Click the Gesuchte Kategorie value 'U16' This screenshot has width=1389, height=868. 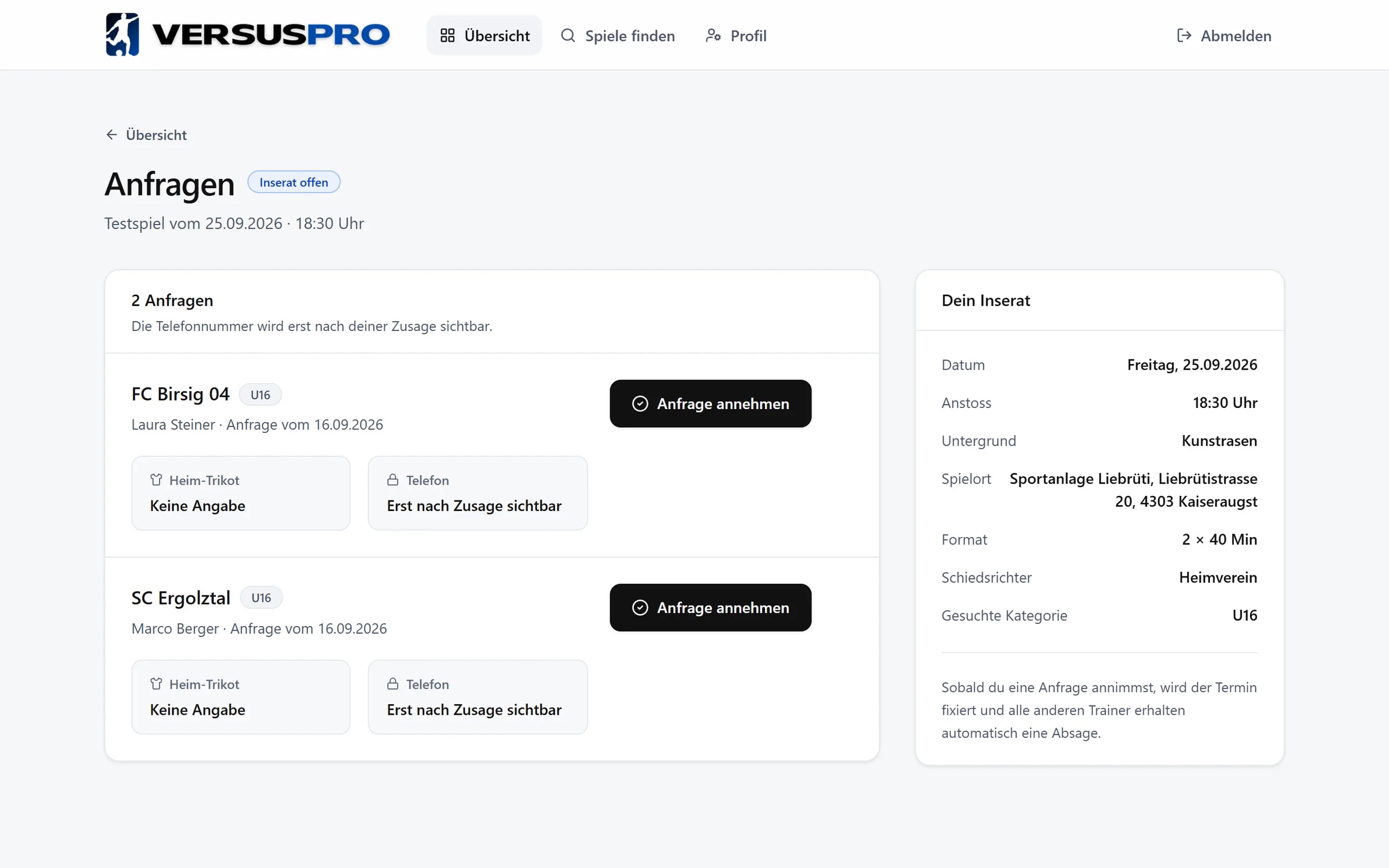tap(1244, 615)
